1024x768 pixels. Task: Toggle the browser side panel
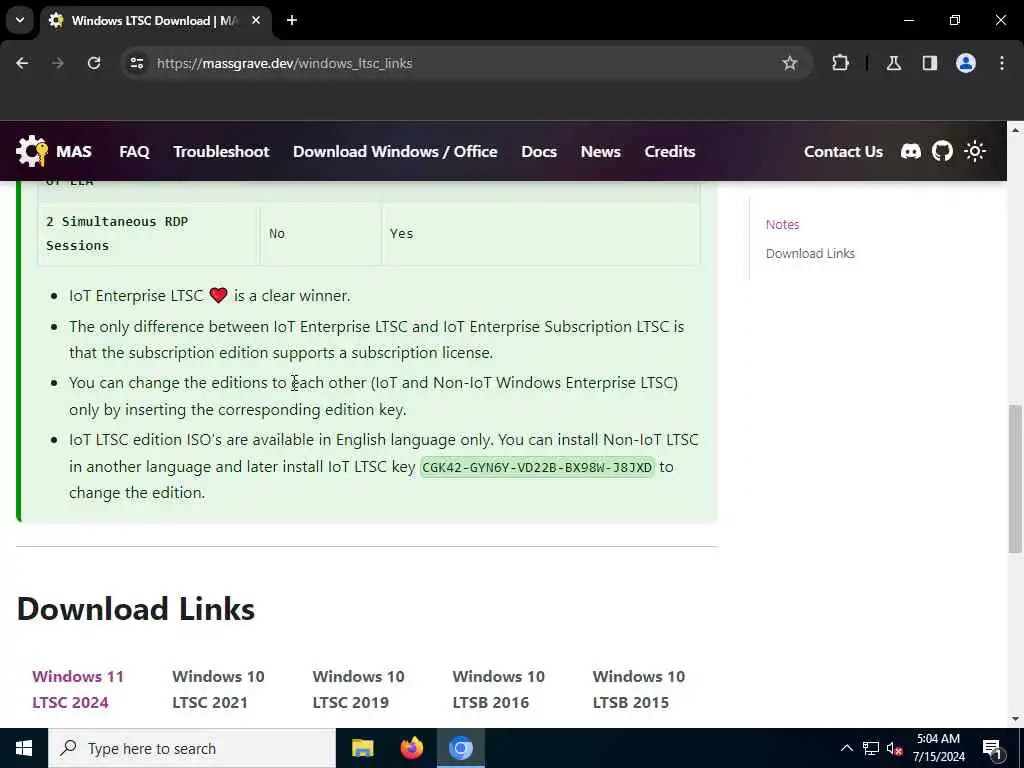[929, 63]
